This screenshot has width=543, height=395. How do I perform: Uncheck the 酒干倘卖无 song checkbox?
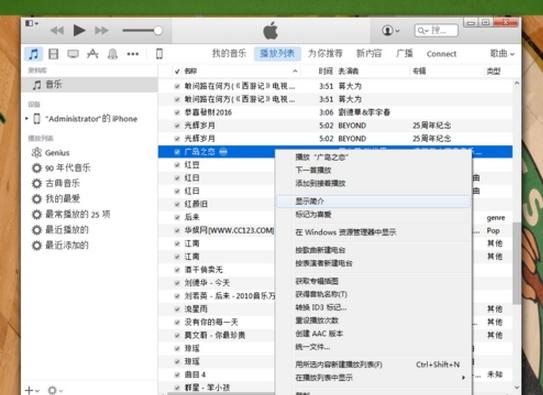(x=177, y=270)
